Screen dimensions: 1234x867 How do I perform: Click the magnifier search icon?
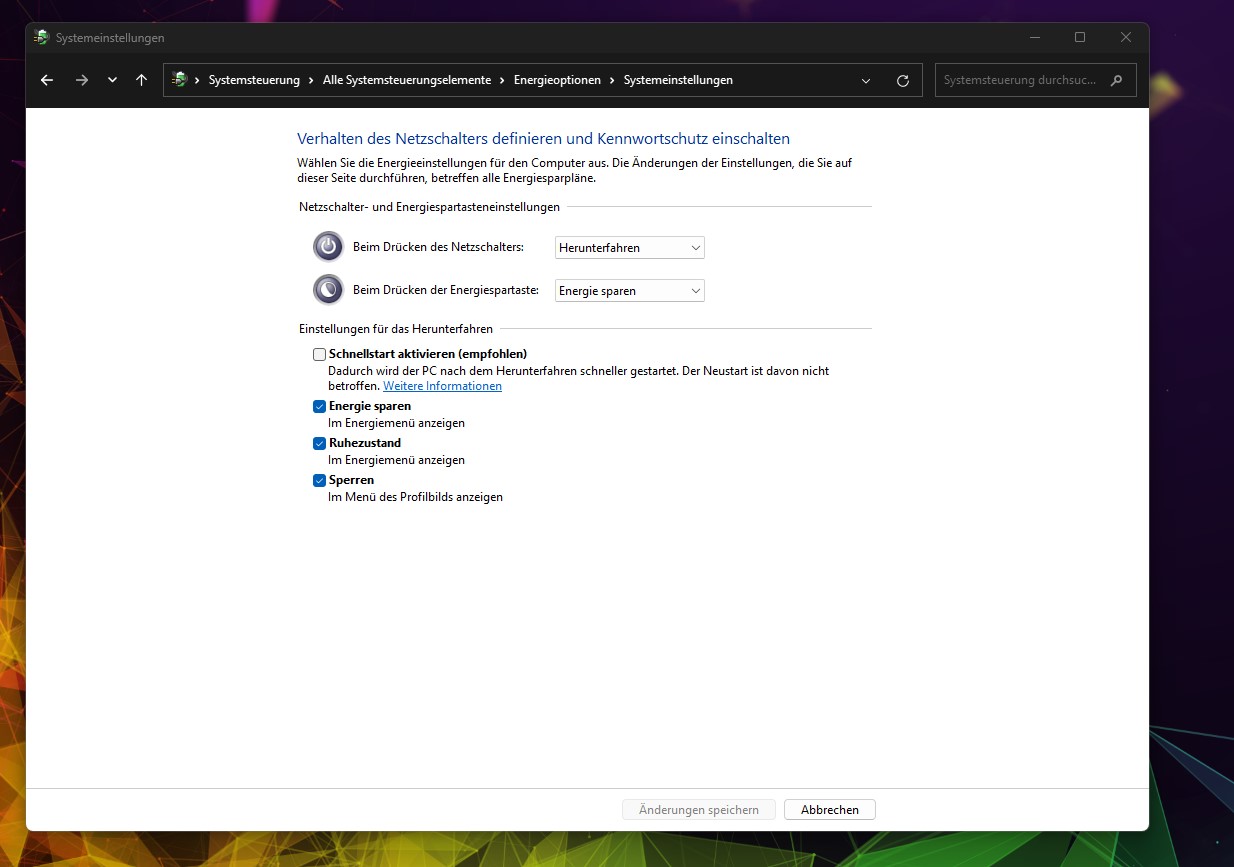1117,80
